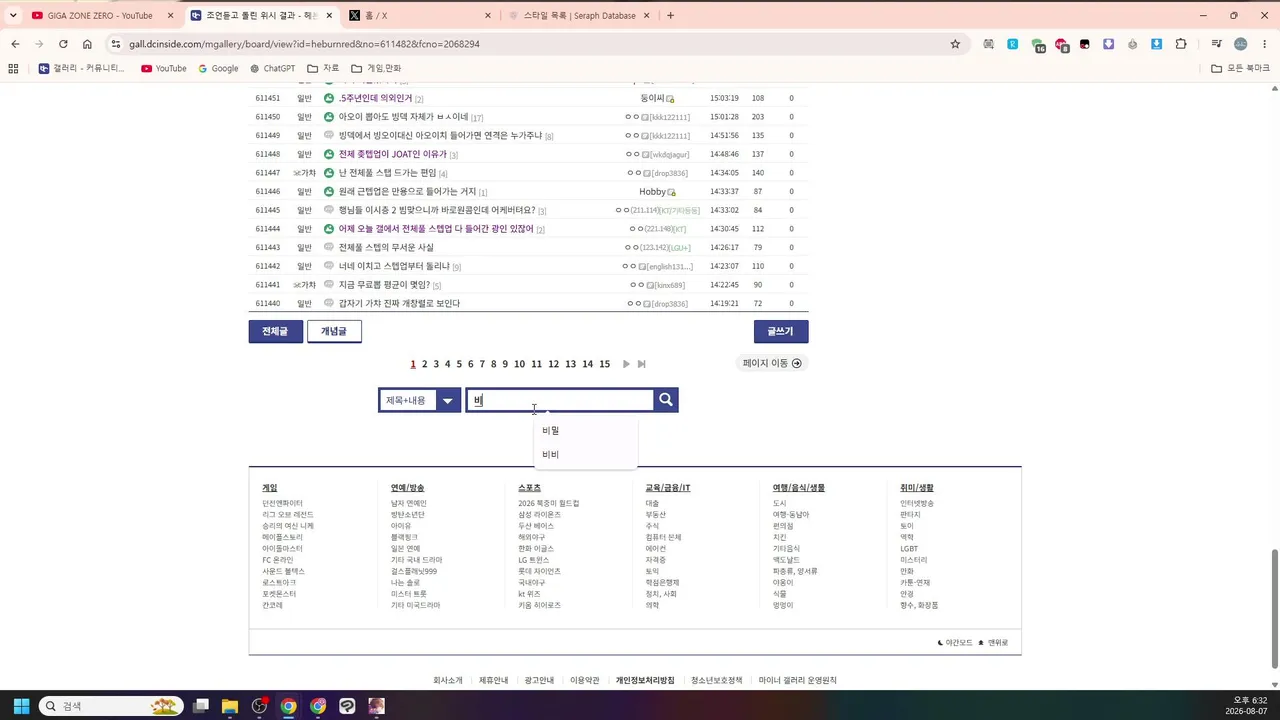Open the 회사소개 footer link

[448, 680]
